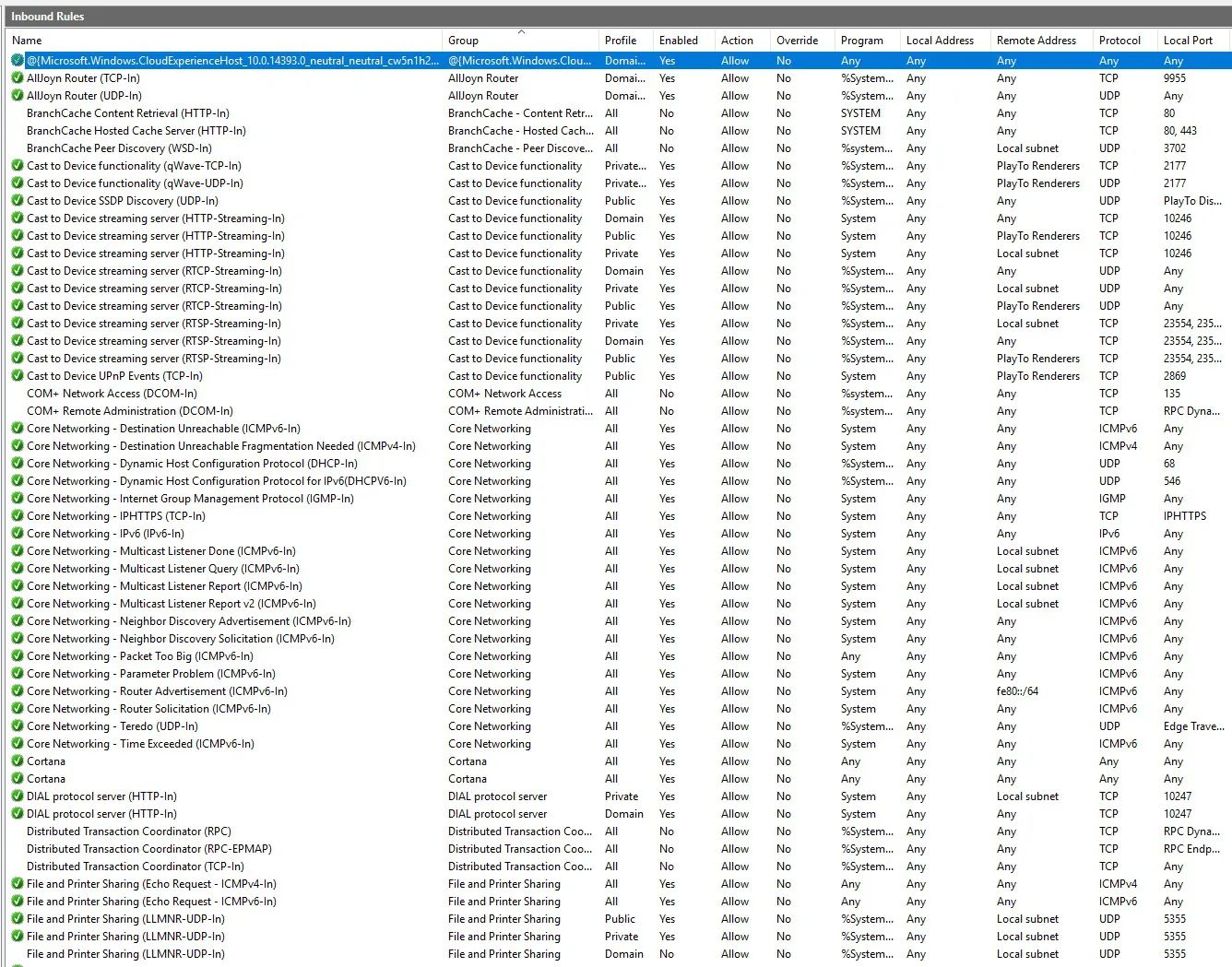Viewport: 1232px width, 967px height.
Task: Click the icon of Cast to Device functionality (qWave-TCP-In)
Action: 18,166
